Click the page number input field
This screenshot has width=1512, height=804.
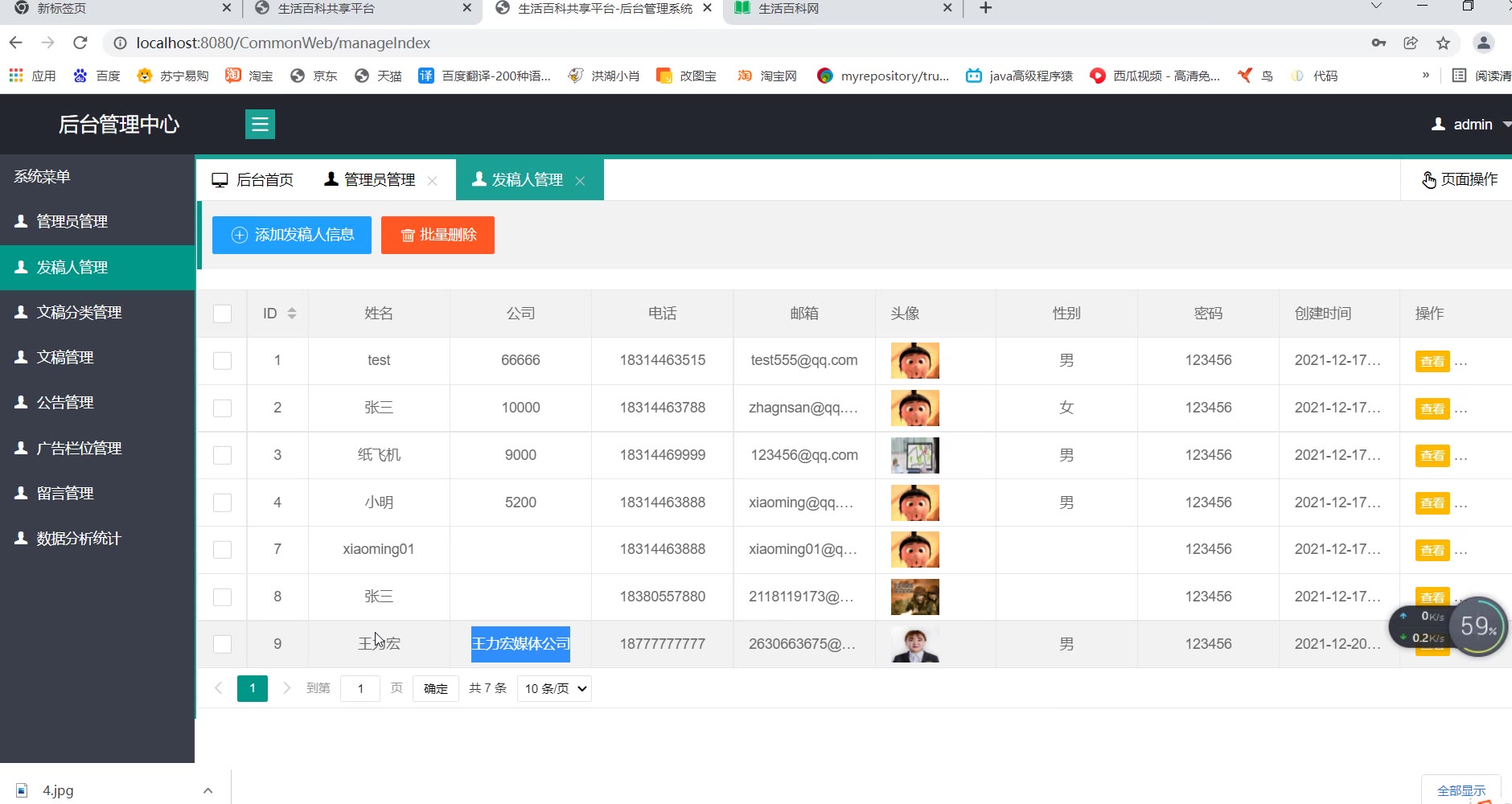(x=360, y=689)
